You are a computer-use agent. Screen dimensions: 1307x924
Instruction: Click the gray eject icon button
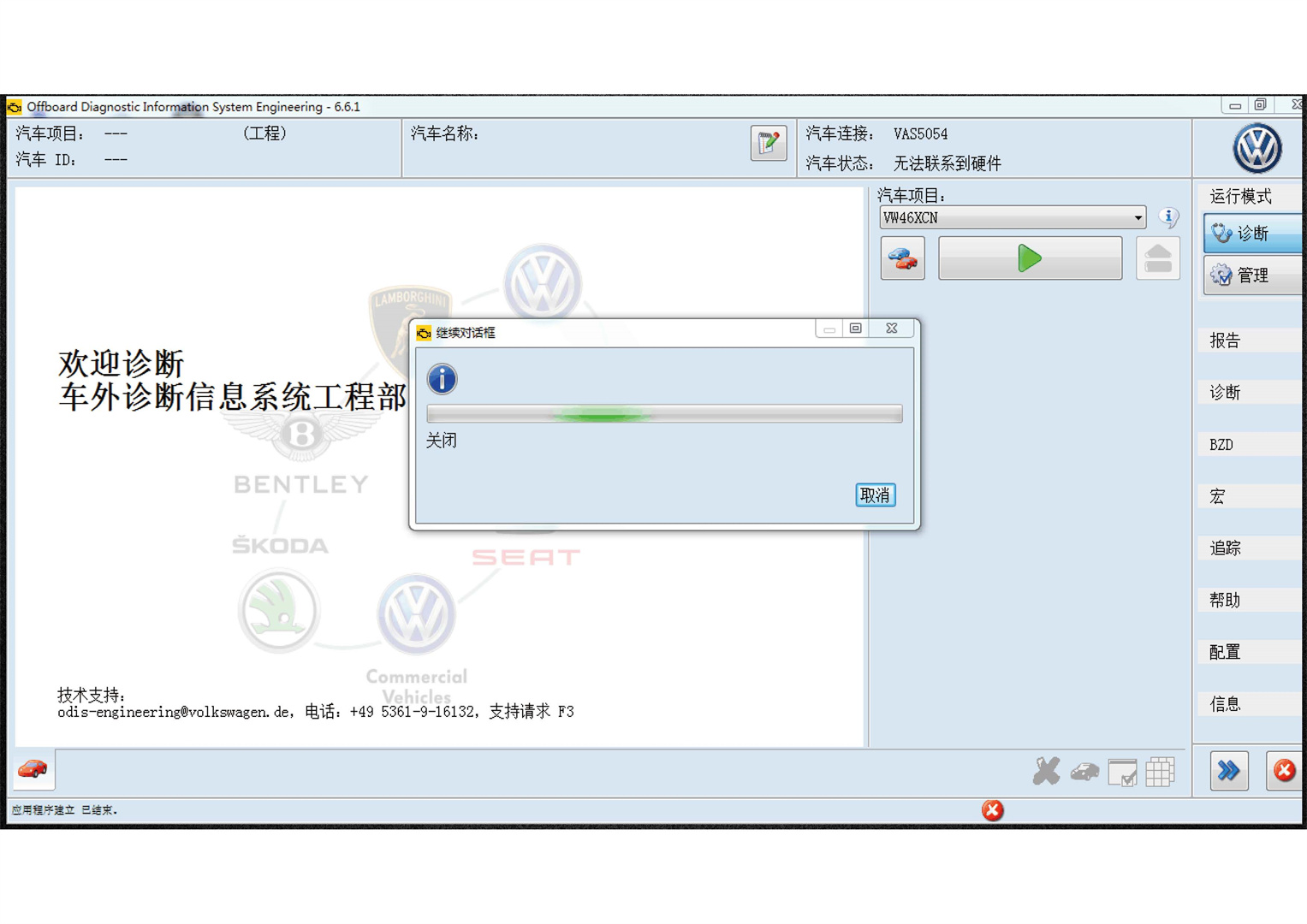(1157, 258)
